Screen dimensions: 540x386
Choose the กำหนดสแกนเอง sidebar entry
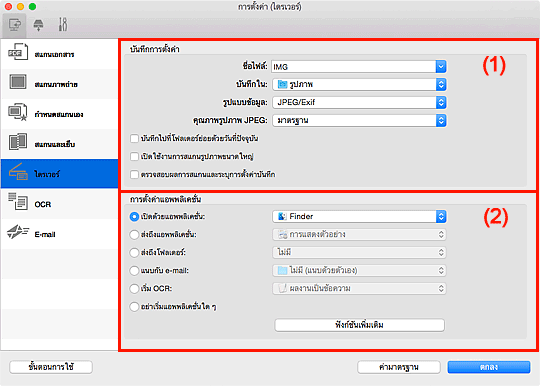[59, 114]
